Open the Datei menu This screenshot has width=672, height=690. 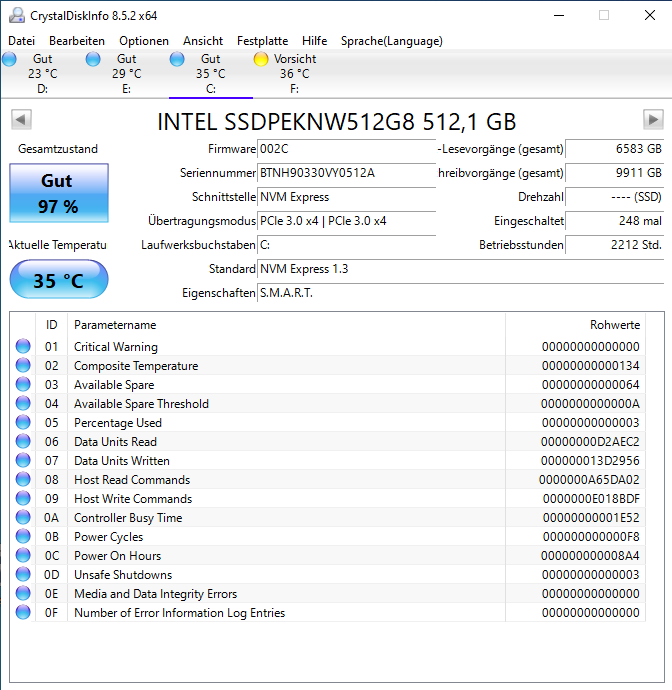click(x=21, y=41)
